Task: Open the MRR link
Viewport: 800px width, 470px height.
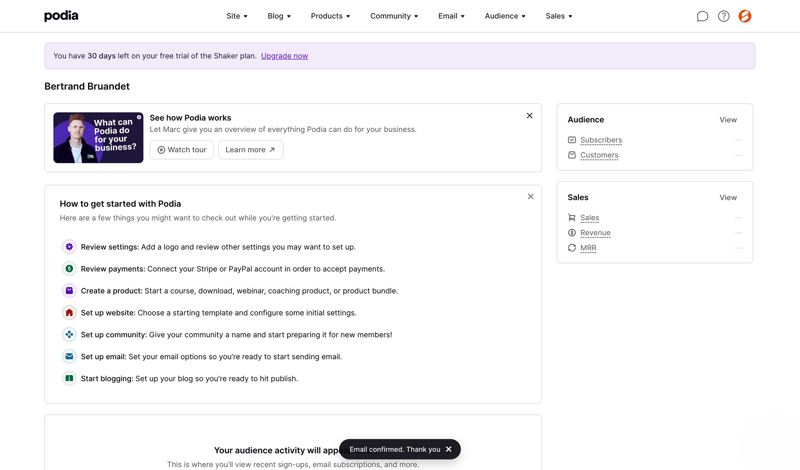Action: pyautogui.click(x=588, y=248)
